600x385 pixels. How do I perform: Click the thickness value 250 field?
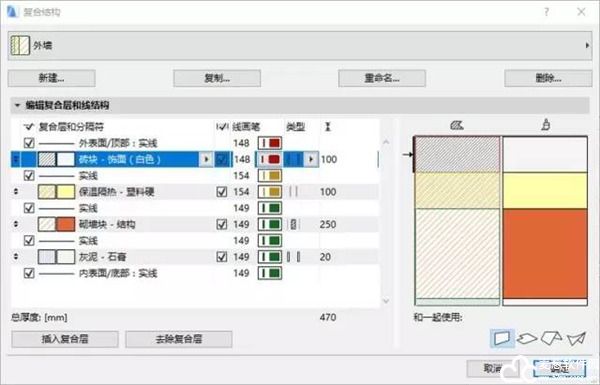click(328, 224)
